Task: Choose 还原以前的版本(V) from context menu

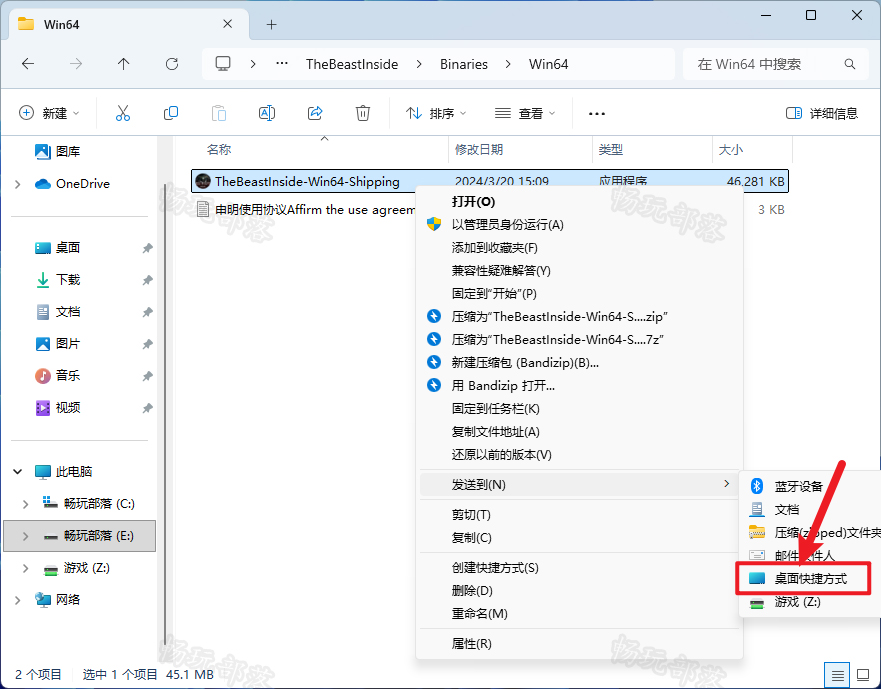Action: click(x=579, y=455)
